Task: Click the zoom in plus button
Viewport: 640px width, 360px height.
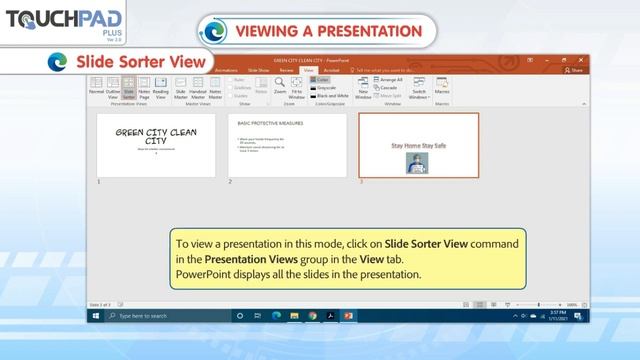Action: (x=560, y=305)
